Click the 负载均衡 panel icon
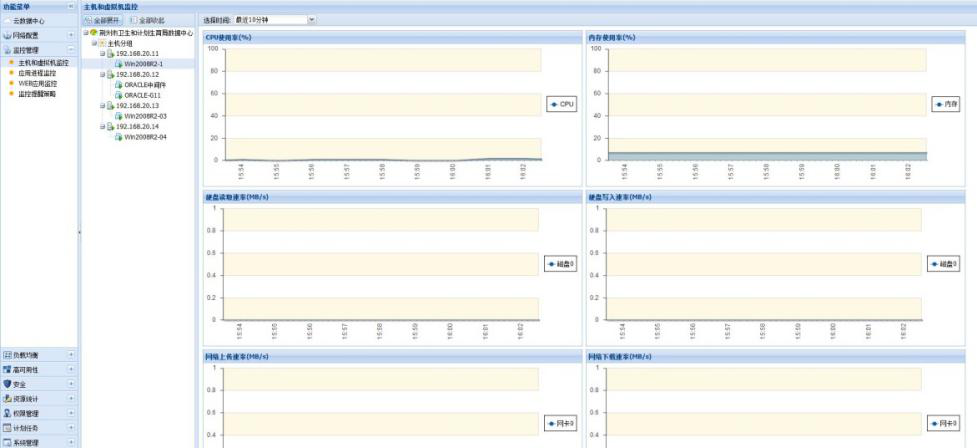 tap(7, 355)
